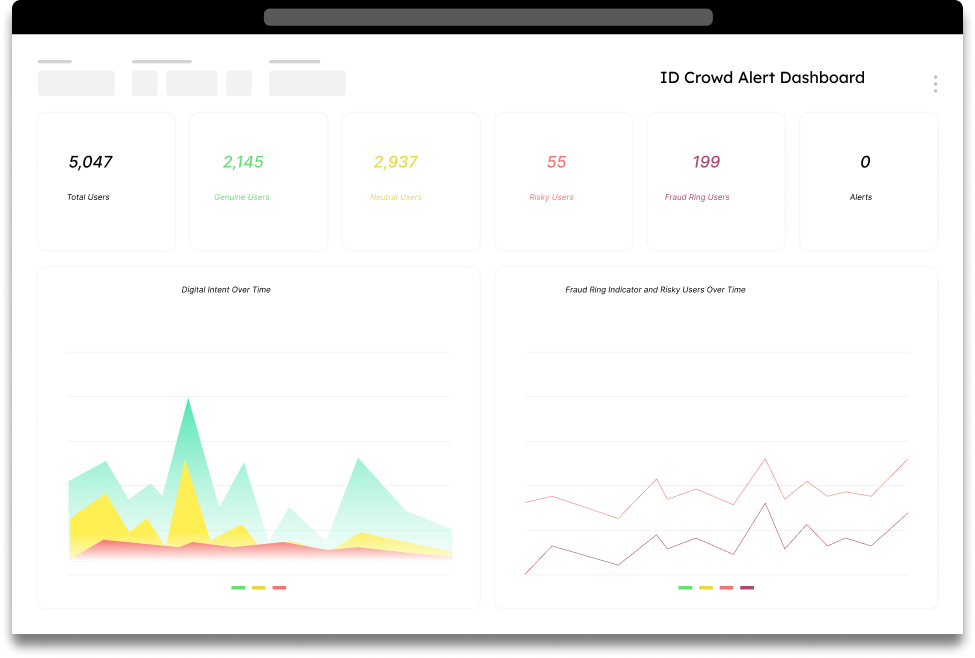
Task: Click the Total Users stat card
Action: (x=106, y=180)
